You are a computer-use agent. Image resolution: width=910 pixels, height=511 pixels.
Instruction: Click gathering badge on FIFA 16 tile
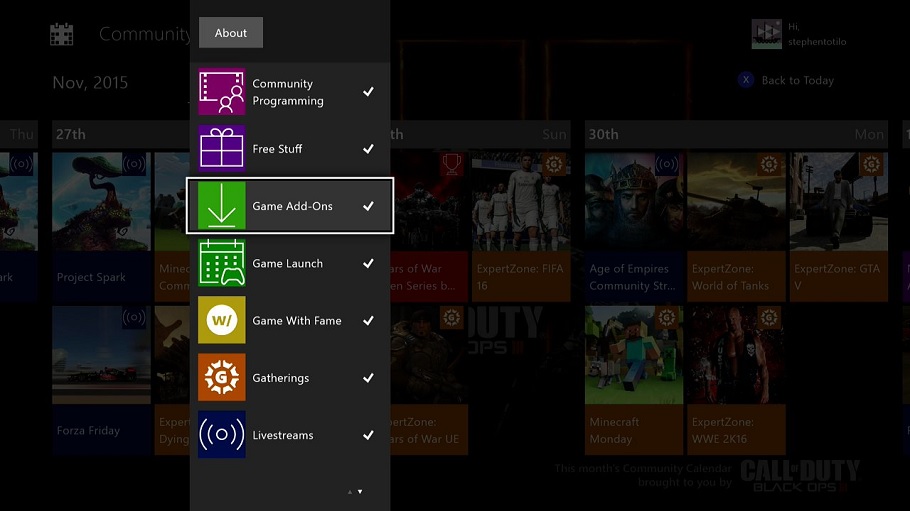[554, 164]
